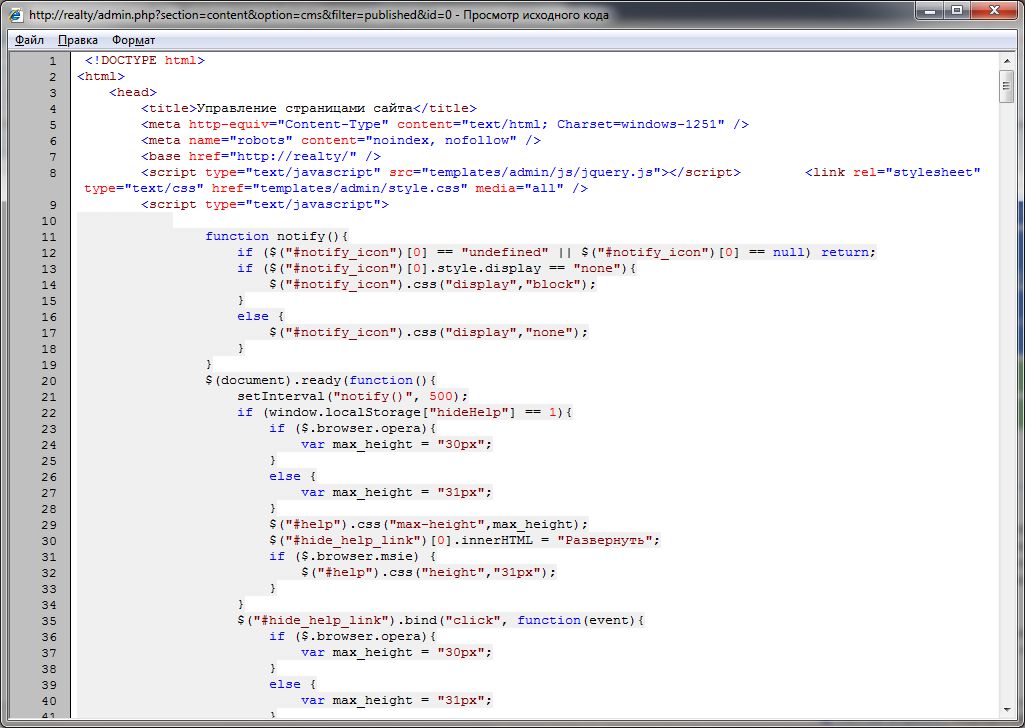Click 'templates/admin/style.css' href value
The image size is (1025, 728).
[360, 188]
